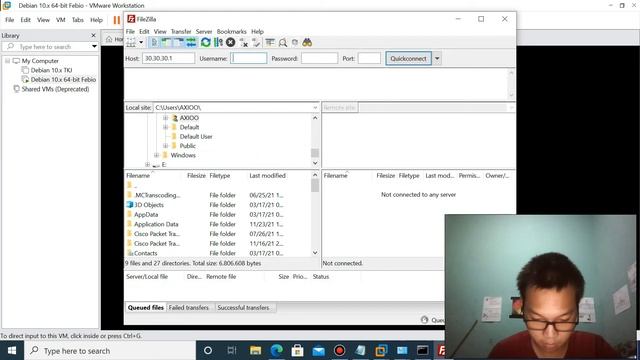This screenshot has width=640, height=360.
Task: Open the FileZilla Server menu
Action: point(204,31)
